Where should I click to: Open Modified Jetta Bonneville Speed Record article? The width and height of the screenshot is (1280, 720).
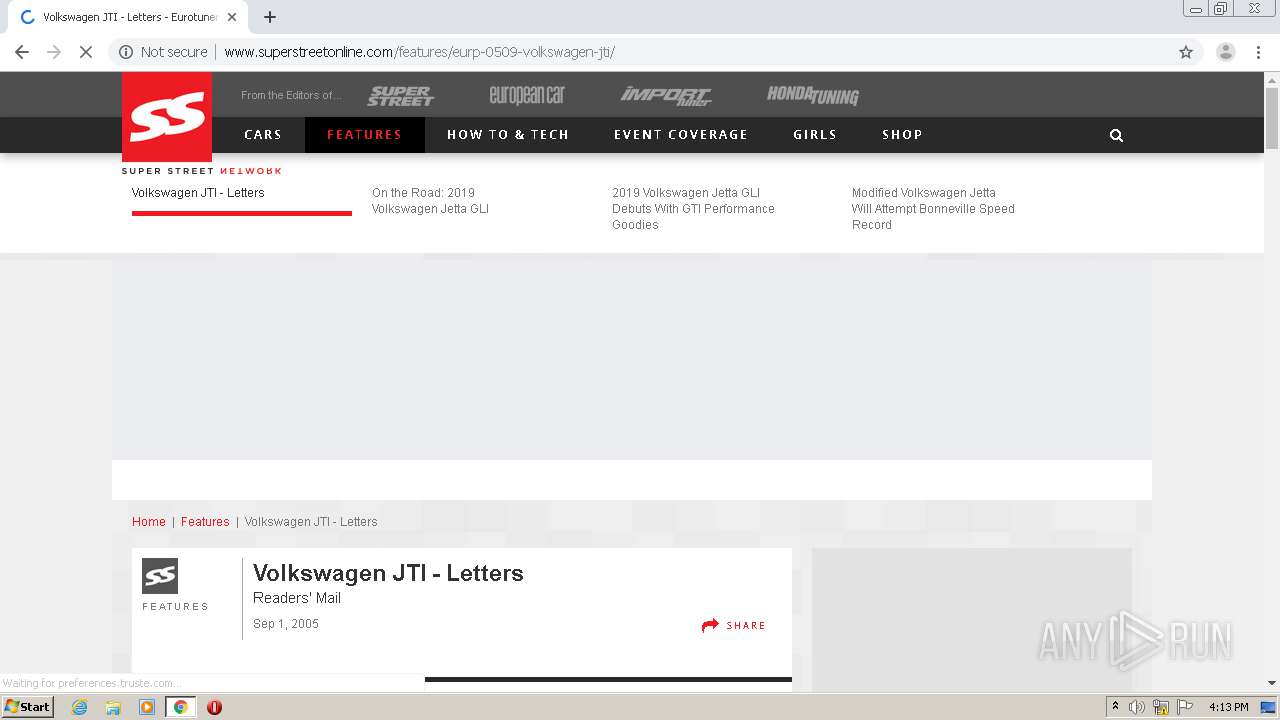(933, 209)
